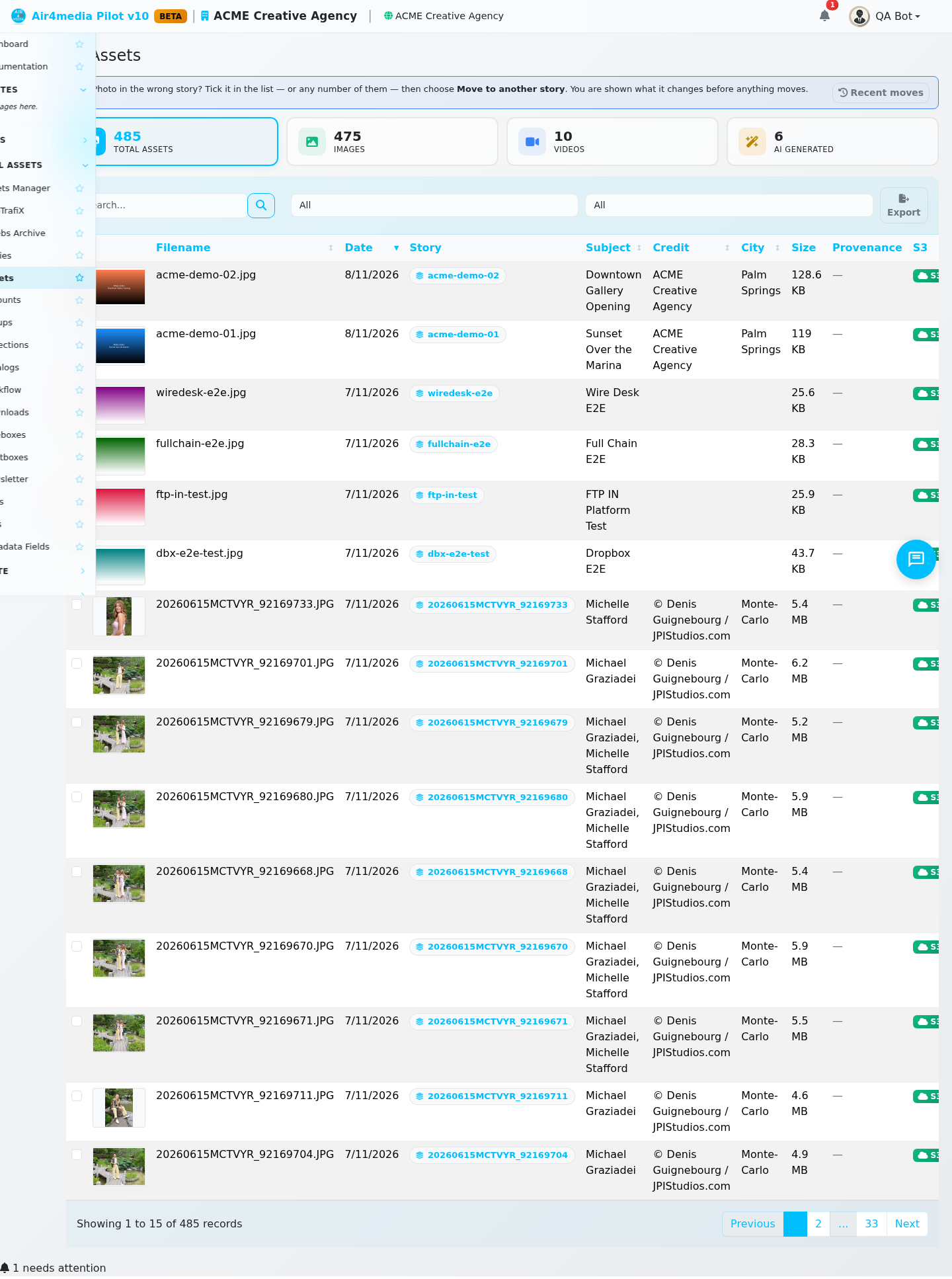The width and height of the screenshot is (952, 1279).
Task: Click the camera icon on the 10 Videos card
Action: click(532, 142)
